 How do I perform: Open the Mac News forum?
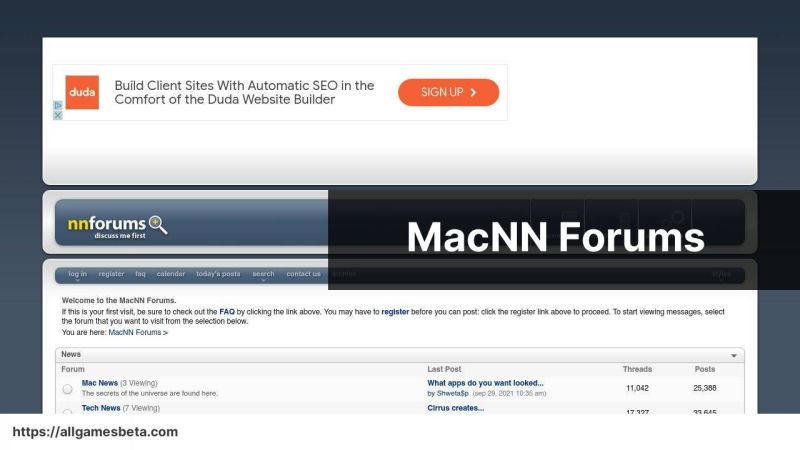click(x=100, y=383)
